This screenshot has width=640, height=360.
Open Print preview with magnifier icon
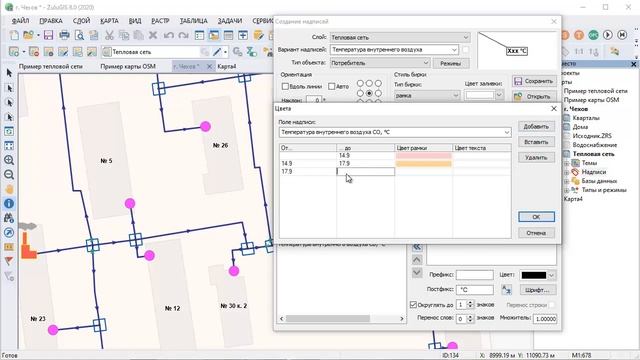79,35
